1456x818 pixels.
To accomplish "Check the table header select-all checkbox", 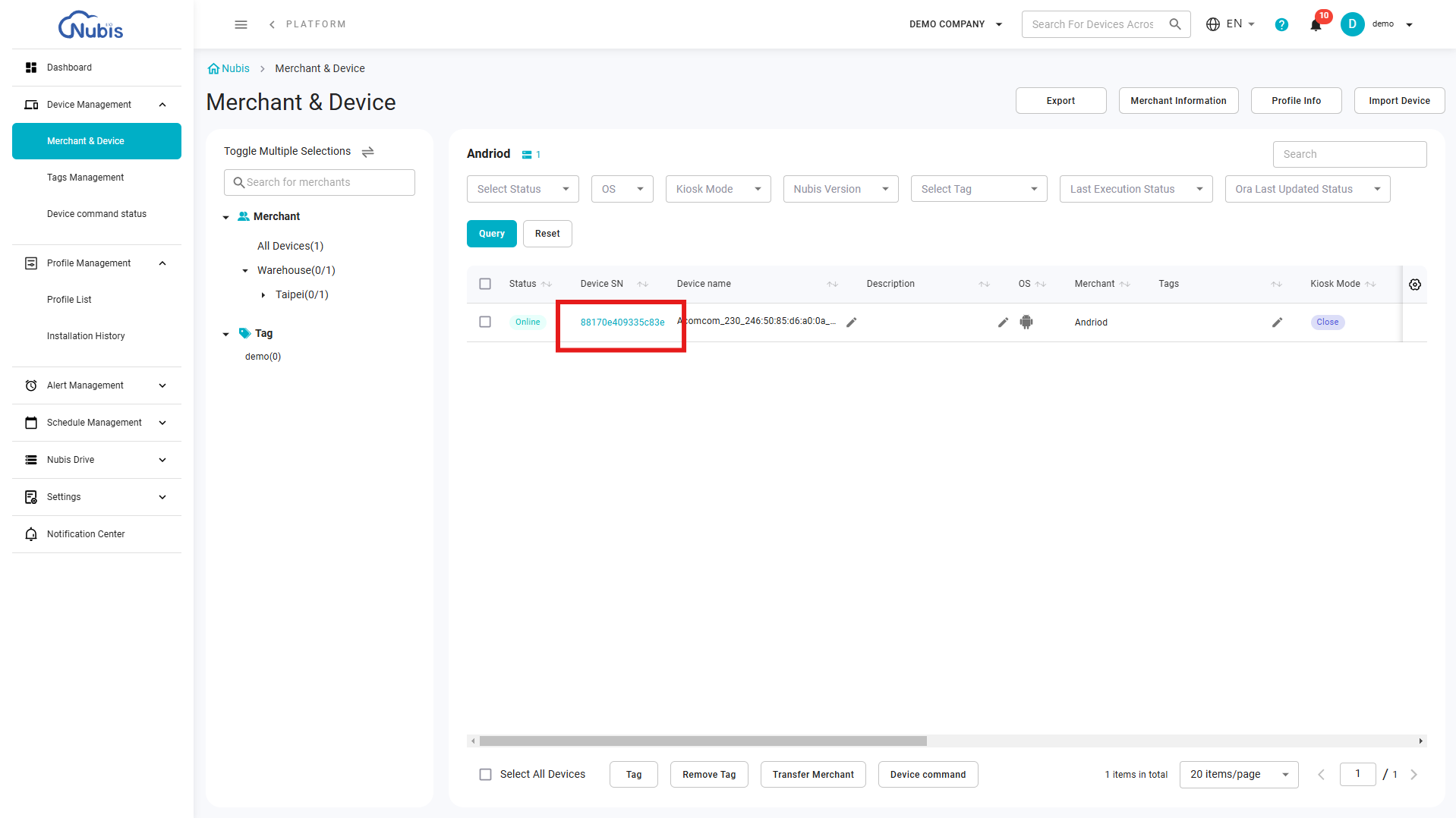I will coord(485,284).
